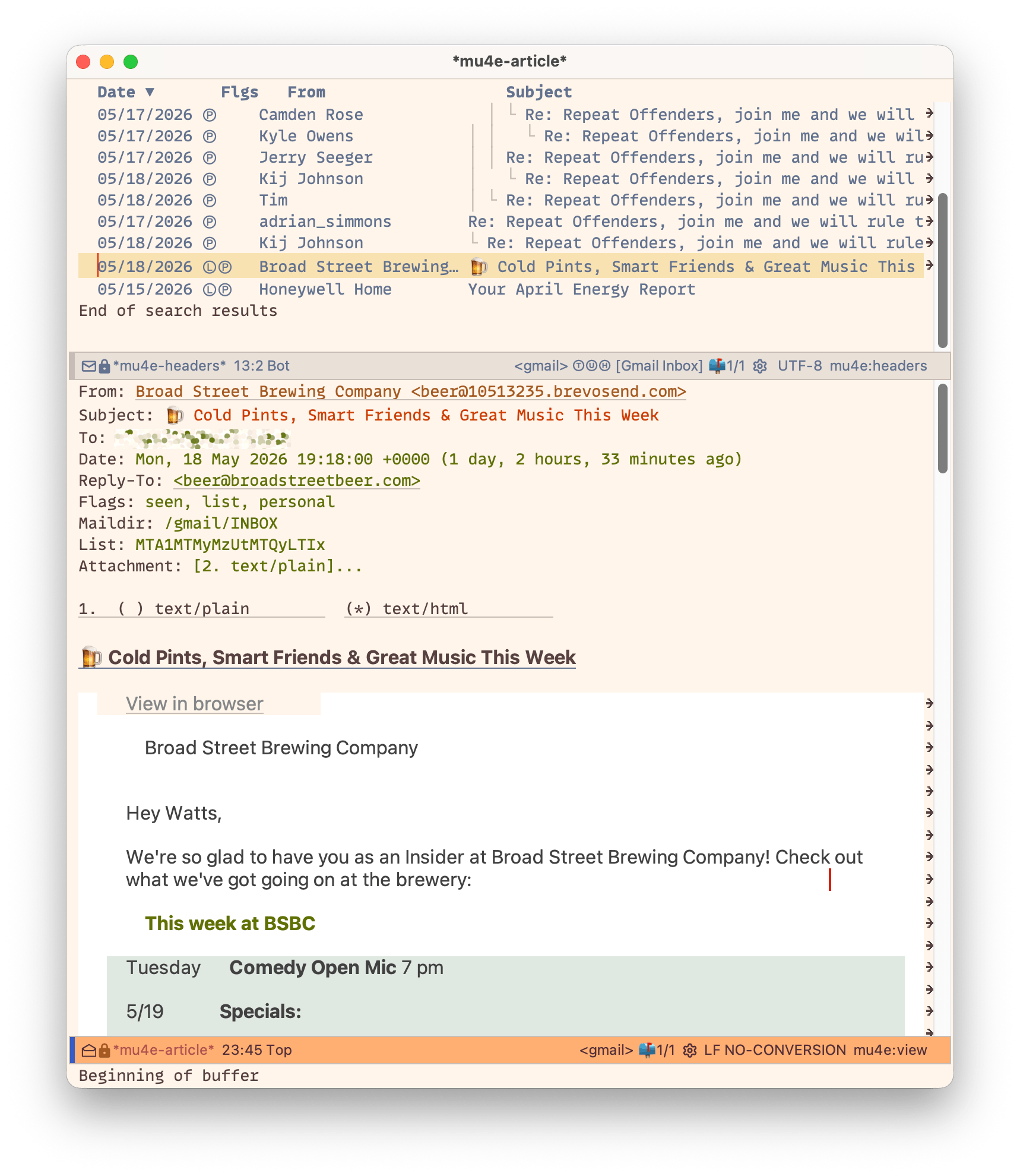The image size is (1020, 1176).
Task: Click the Flags value seen, list, personal
Action: coord(240,502)
